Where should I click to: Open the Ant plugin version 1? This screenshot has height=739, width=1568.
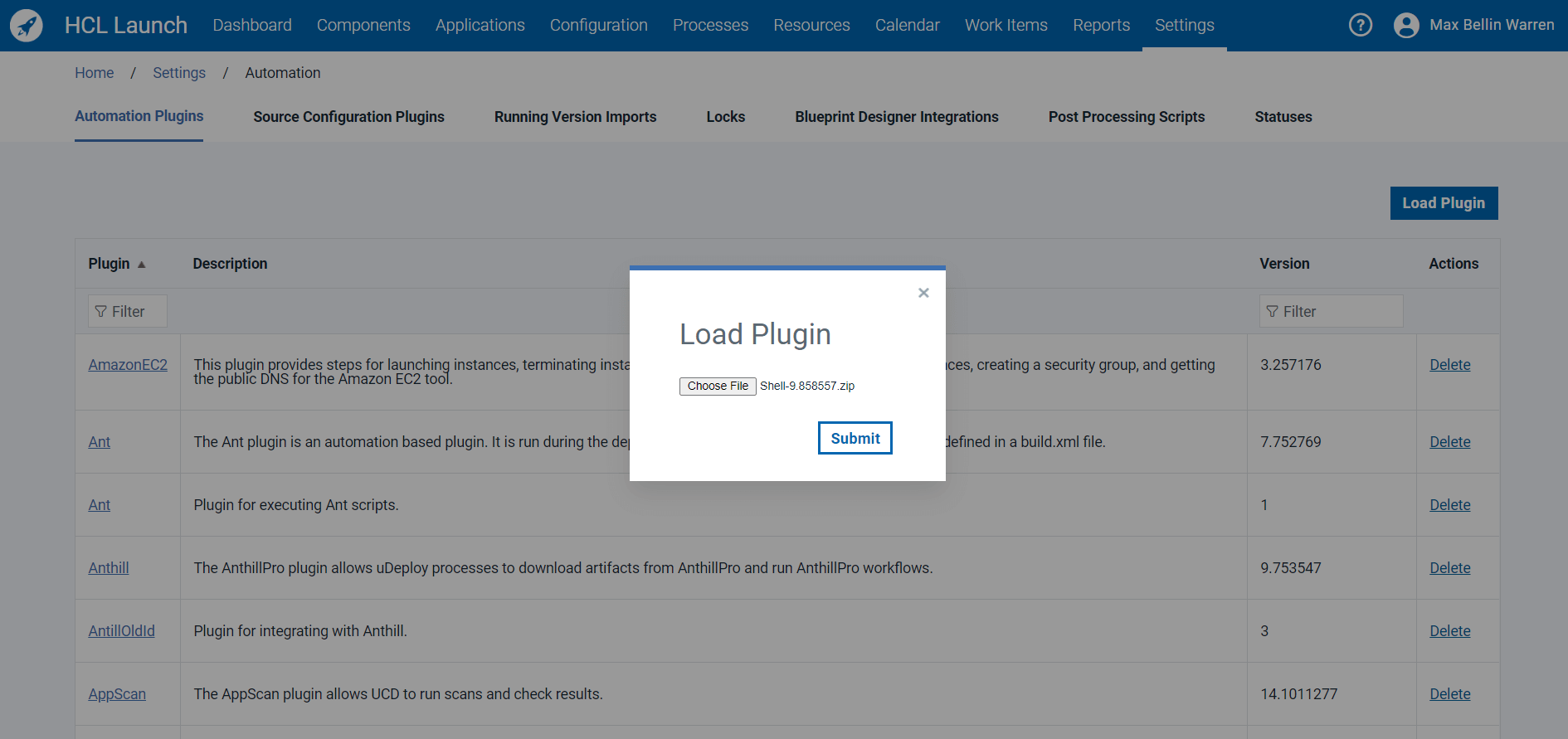coord(100,505)
